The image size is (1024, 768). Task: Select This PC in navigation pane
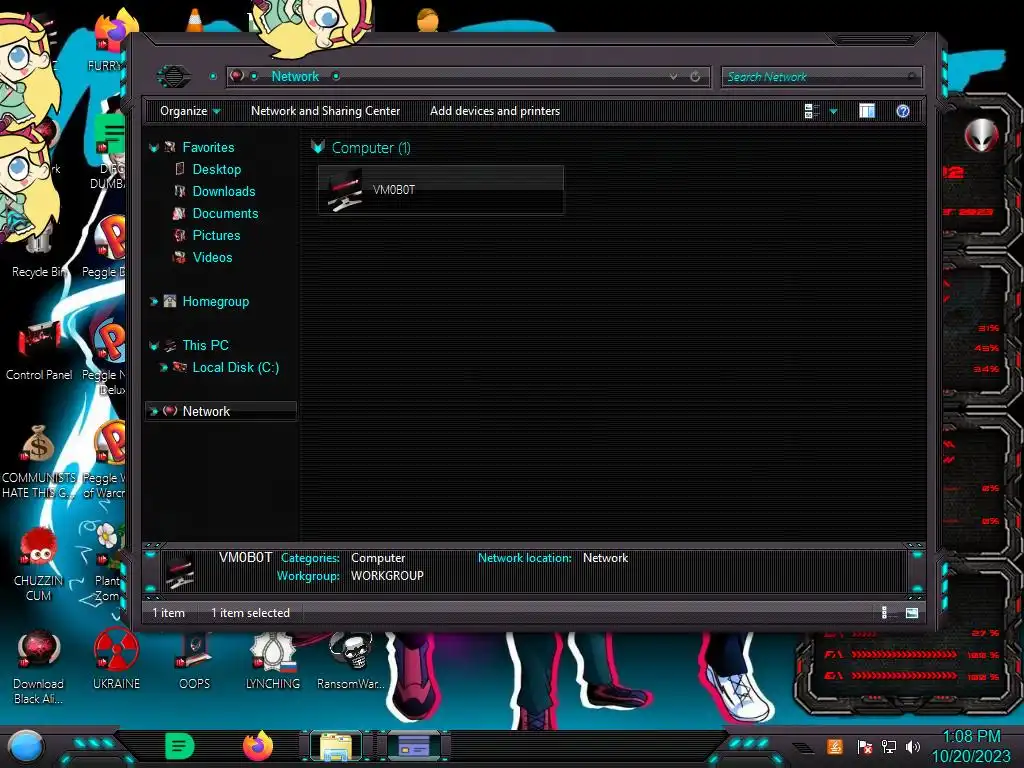pyautogui.click(x=206, y=345)
